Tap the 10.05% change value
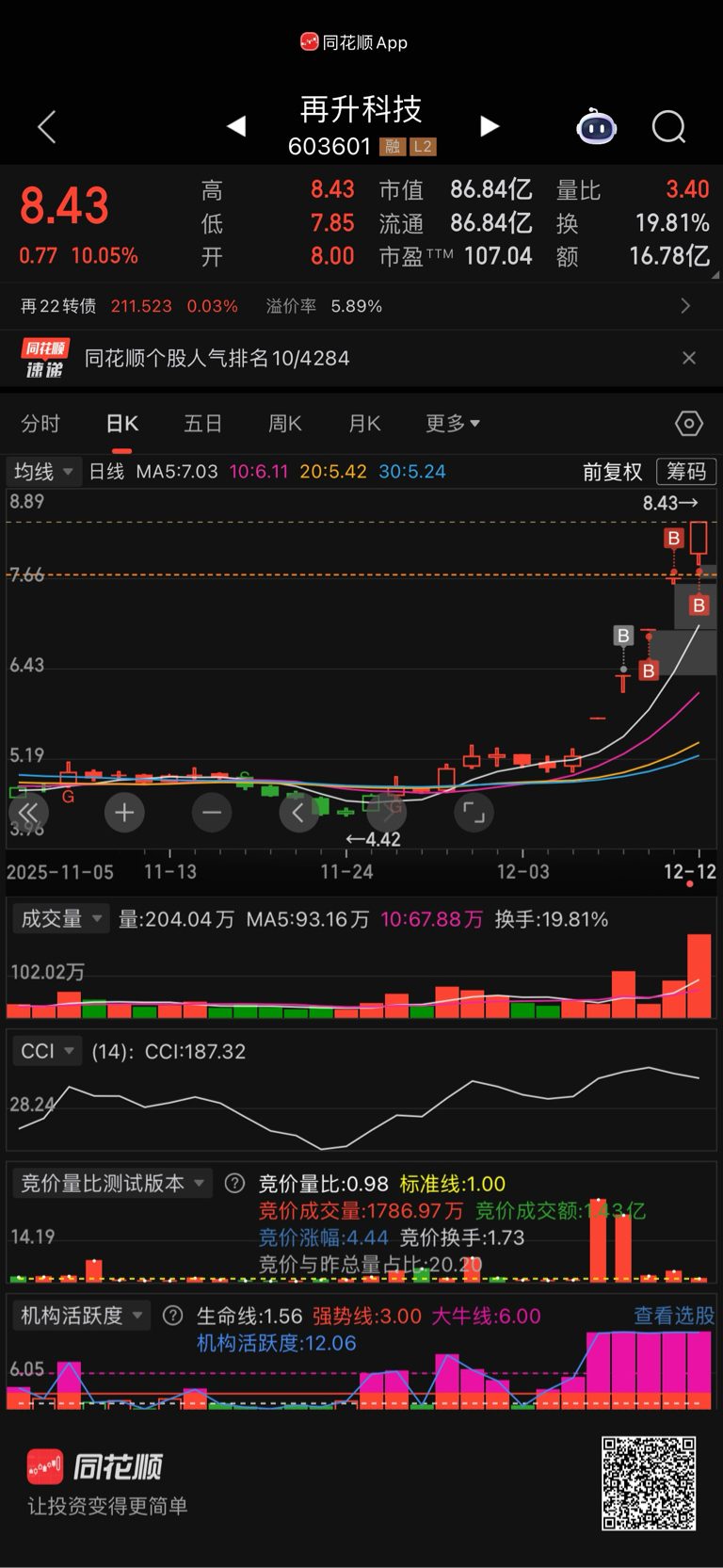723x1568 pixels. tap(104, 255)
